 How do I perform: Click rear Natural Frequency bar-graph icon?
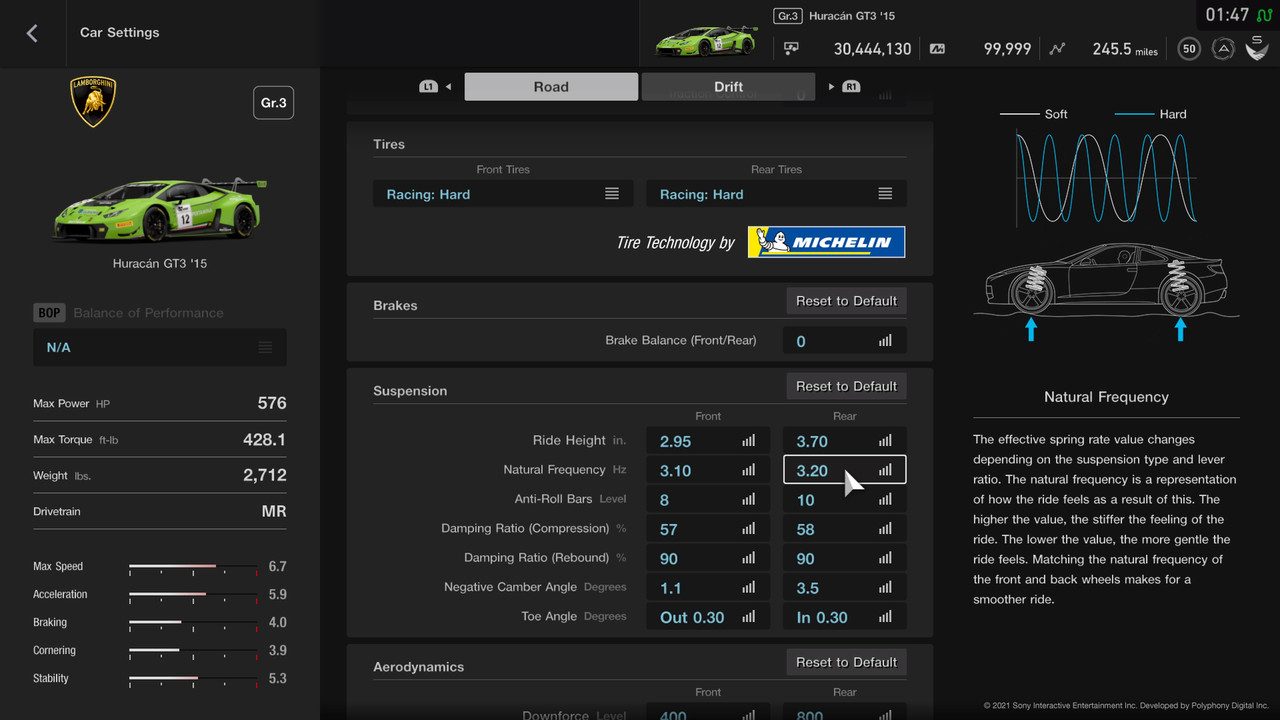point(885,470)
